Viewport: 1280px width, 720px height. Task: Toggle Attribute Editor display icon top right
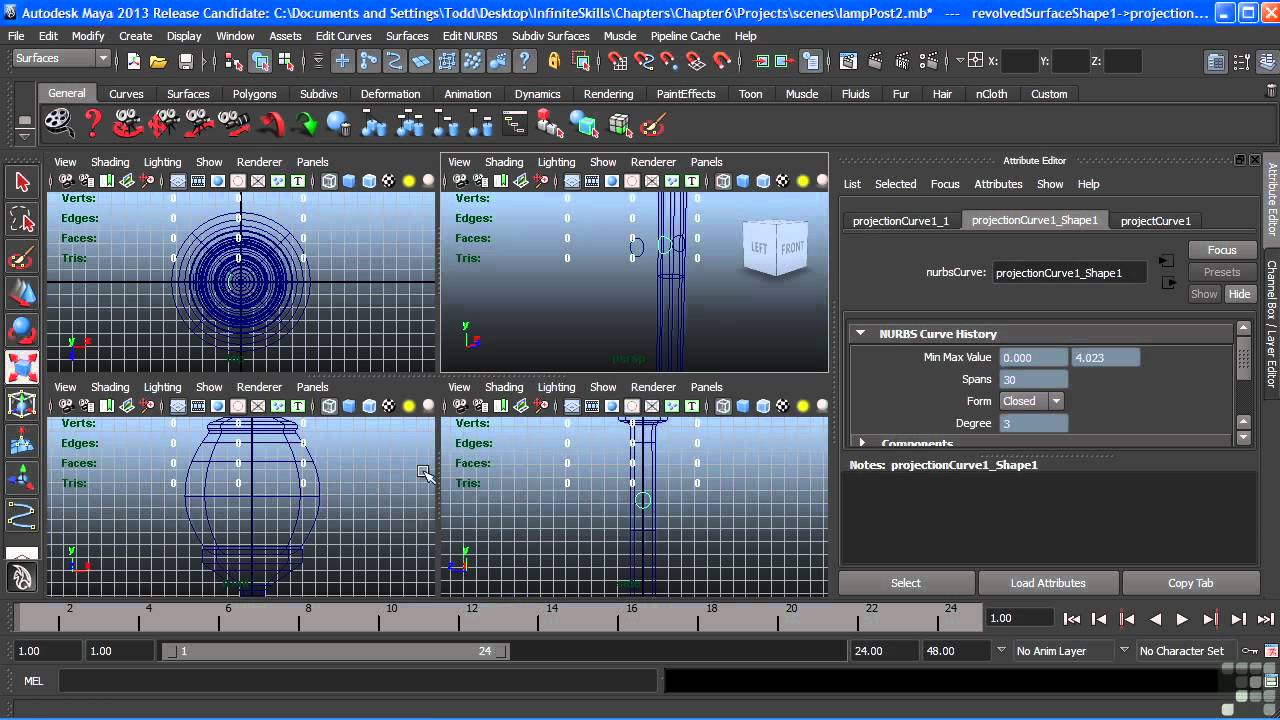tap(1215, 62)
